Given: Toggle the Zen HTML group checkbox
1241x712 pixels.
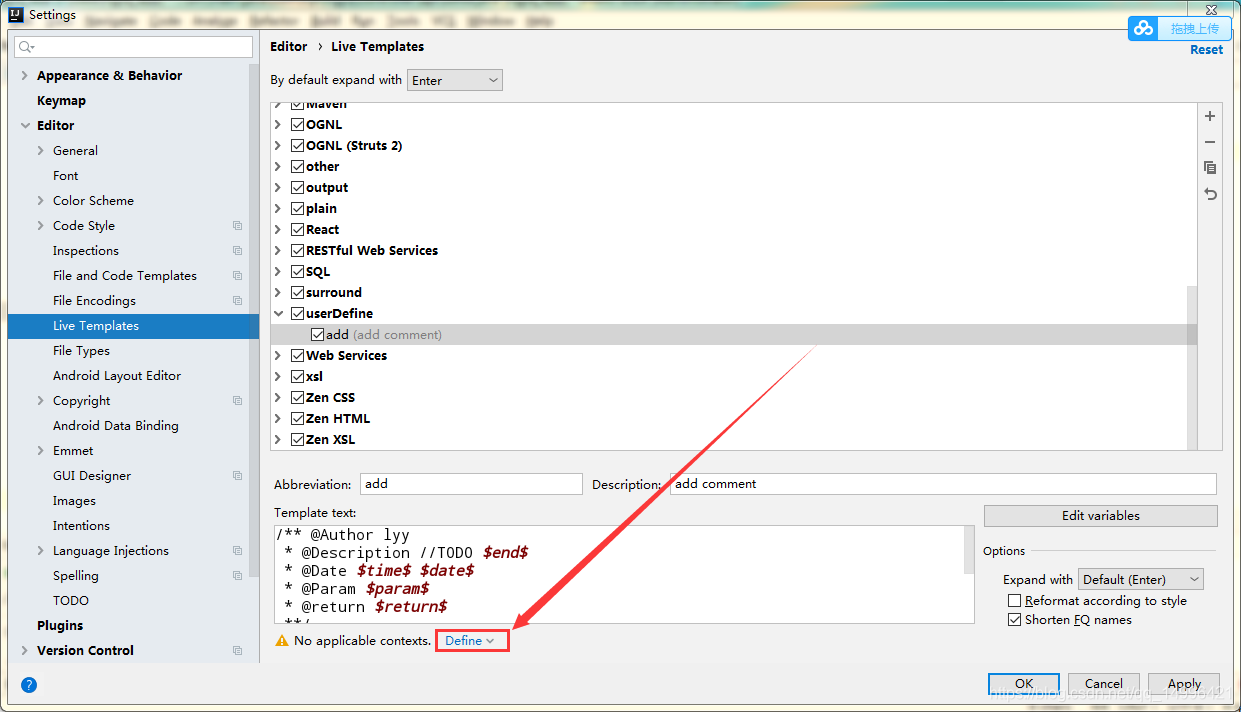Looking at the screenshot, I should pyautogui.click(x=297, y=419).
